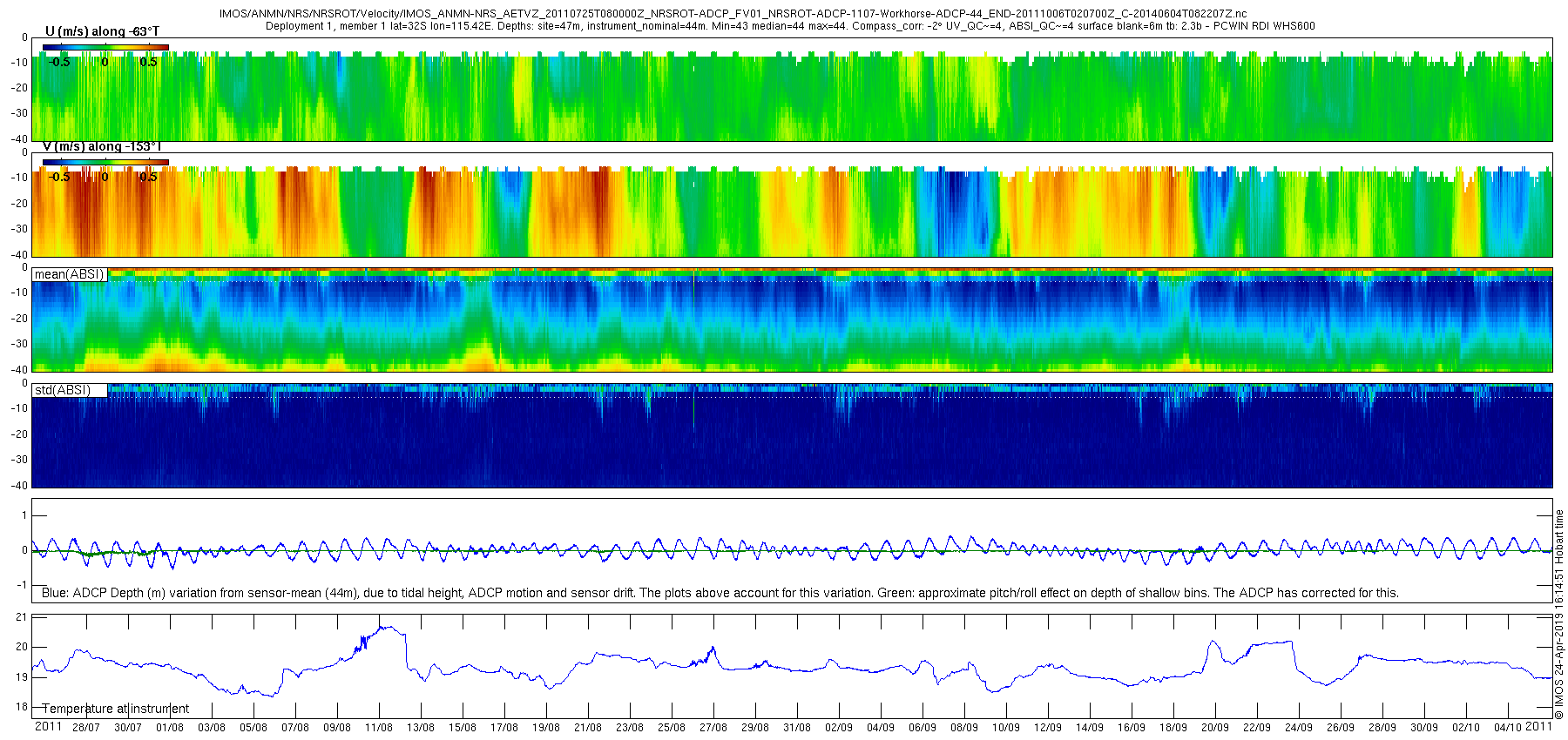The height and width of the screenshot is (740, 1568).
Task: Click the "15/08" date tick label
Action: click(x=462, y=728)
